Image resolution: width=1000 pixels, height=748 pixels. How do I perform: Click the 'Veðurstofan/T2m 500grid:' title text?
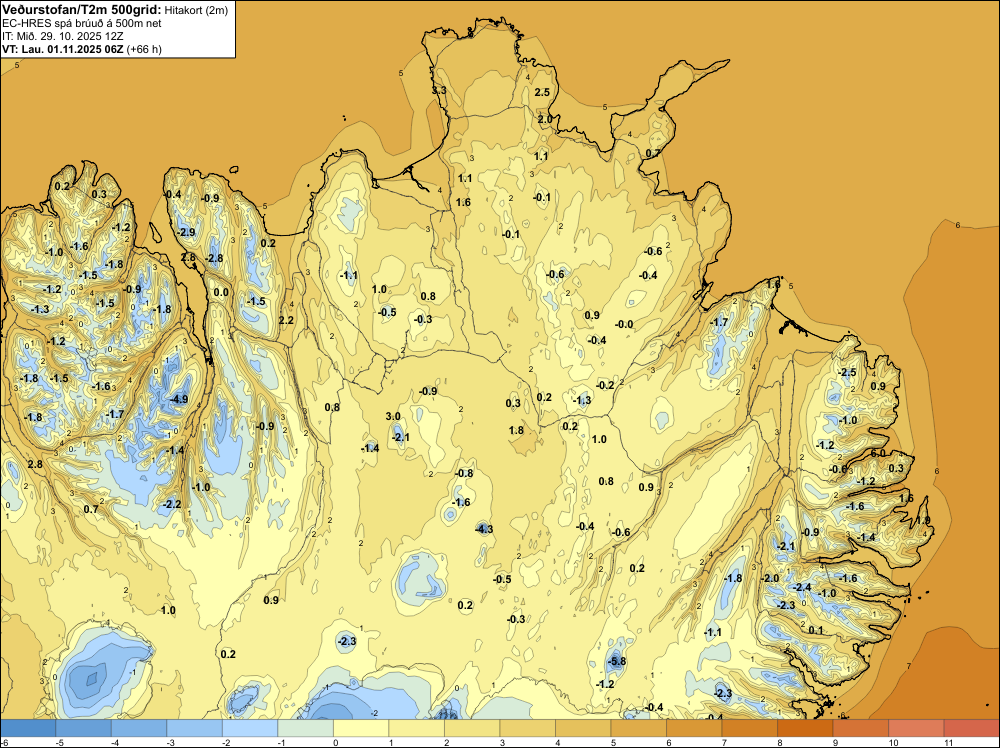pos(82,9)
